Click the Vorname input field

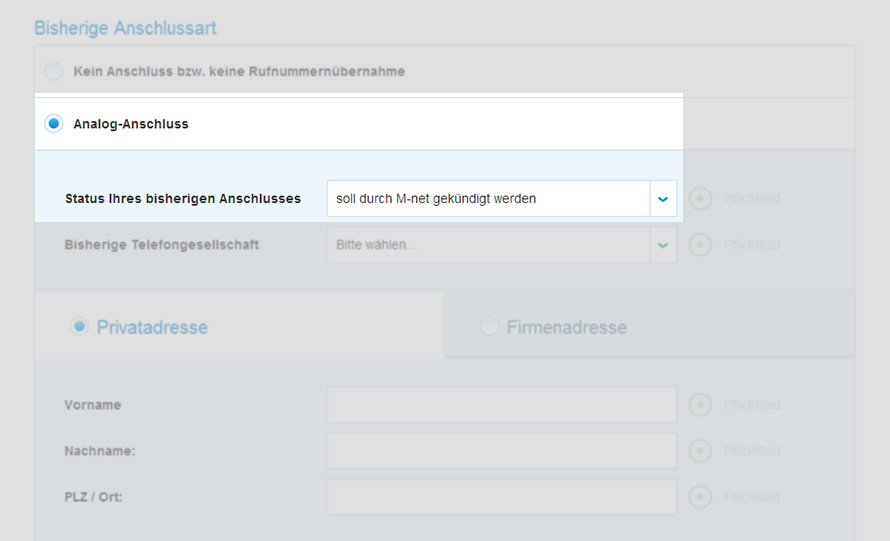coord(502,405)
